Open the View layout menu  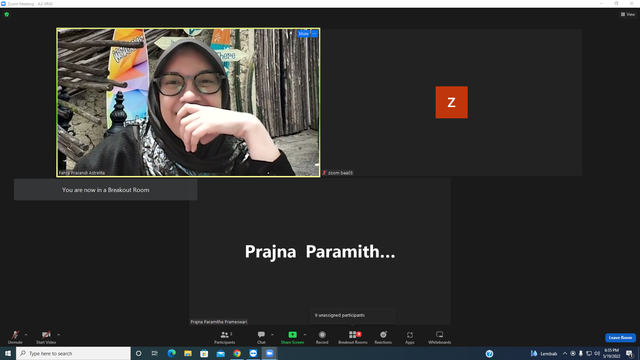tap(628, 14)
